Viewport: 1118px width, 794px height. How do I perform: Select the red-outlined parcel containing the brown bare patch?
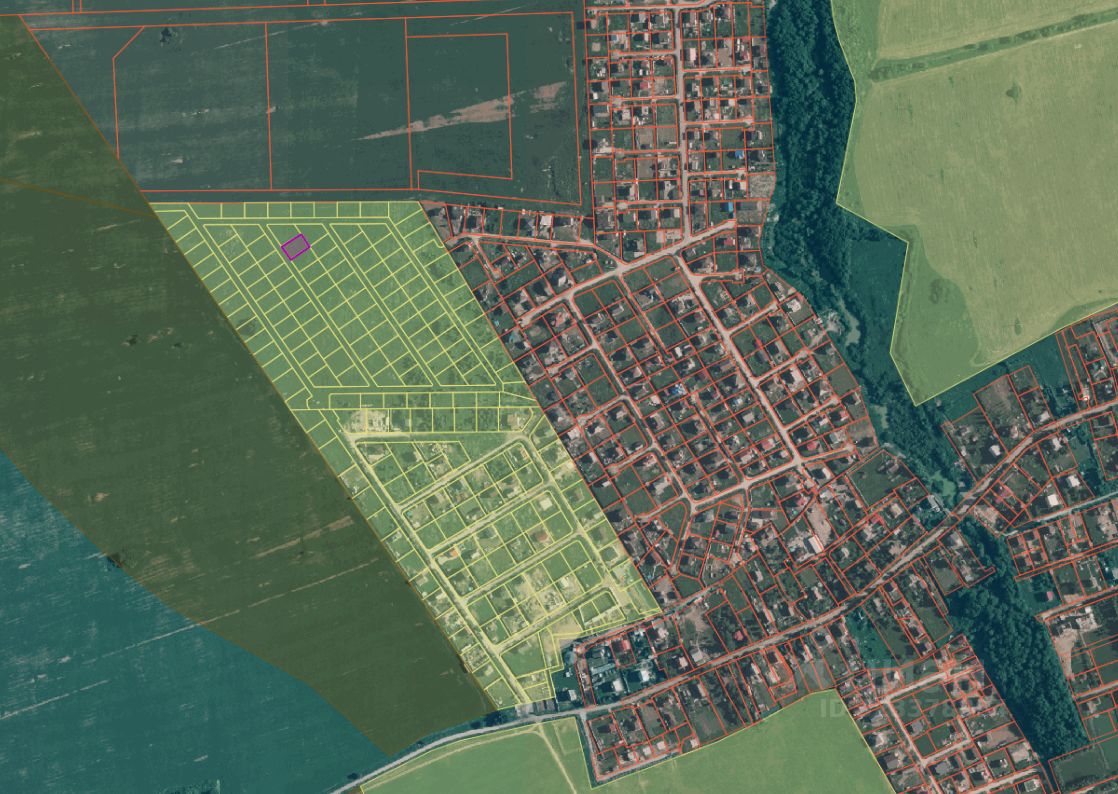point(458,105)
